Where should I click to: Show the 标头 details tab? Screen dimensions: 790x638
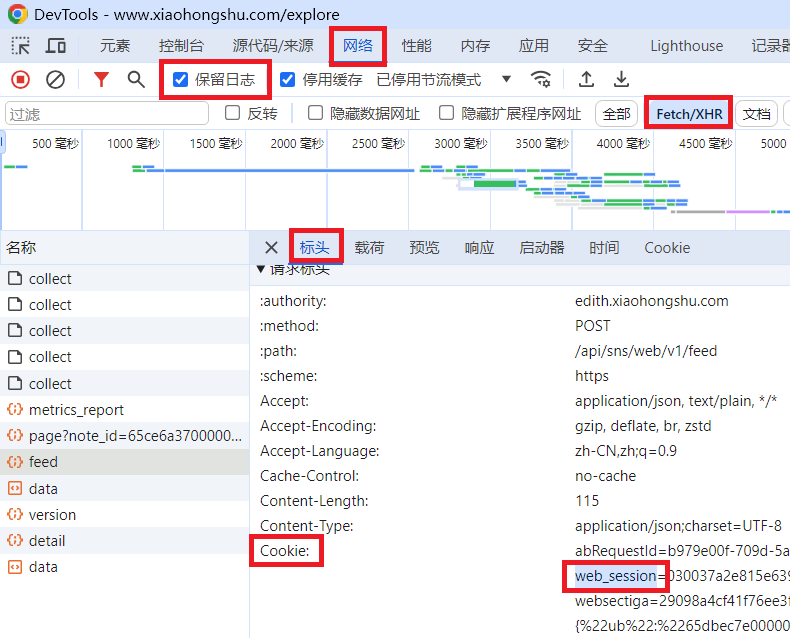coord(314,247)
